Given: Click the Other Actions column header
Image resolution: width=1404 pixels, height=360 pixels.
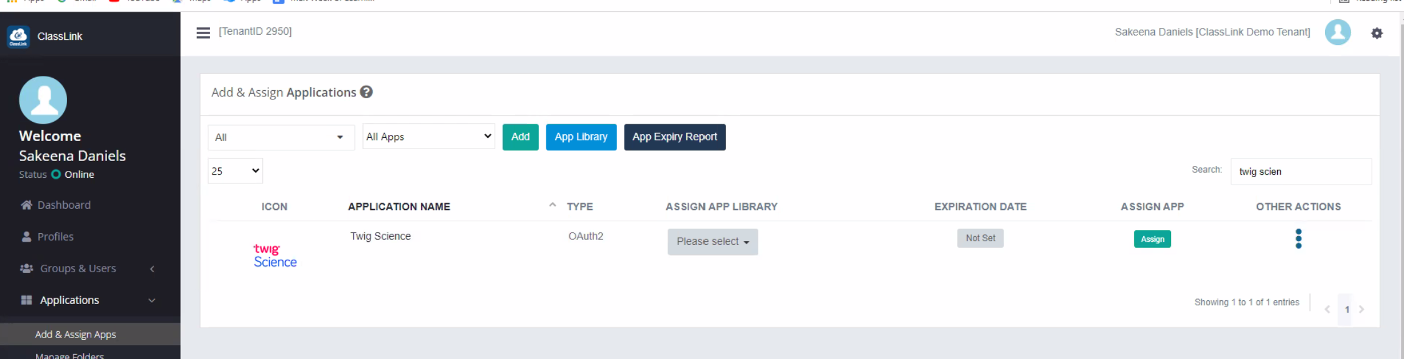Looking at the screenshot, I should pyautogui.click(x=1298, y=206).
